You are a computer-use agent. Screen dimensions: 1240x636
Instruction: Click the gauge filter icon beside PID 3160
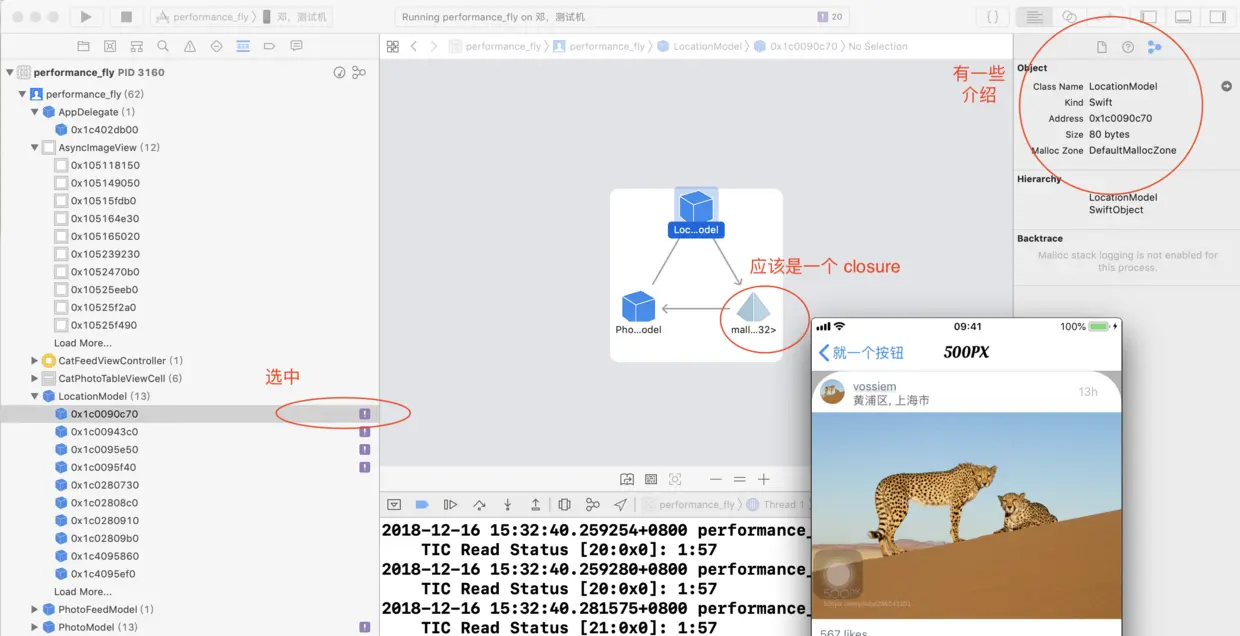click(339, 72)
